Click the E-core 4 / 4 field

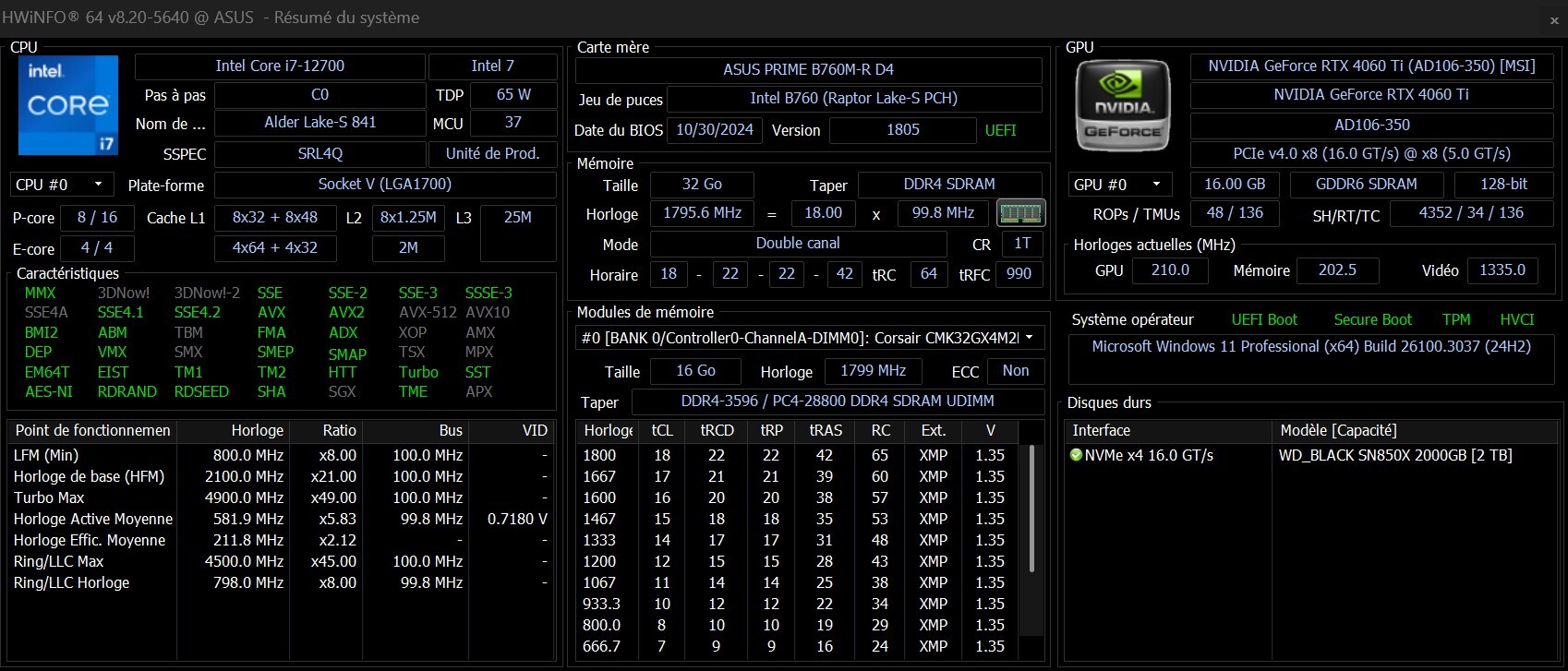tap(97, 248)
